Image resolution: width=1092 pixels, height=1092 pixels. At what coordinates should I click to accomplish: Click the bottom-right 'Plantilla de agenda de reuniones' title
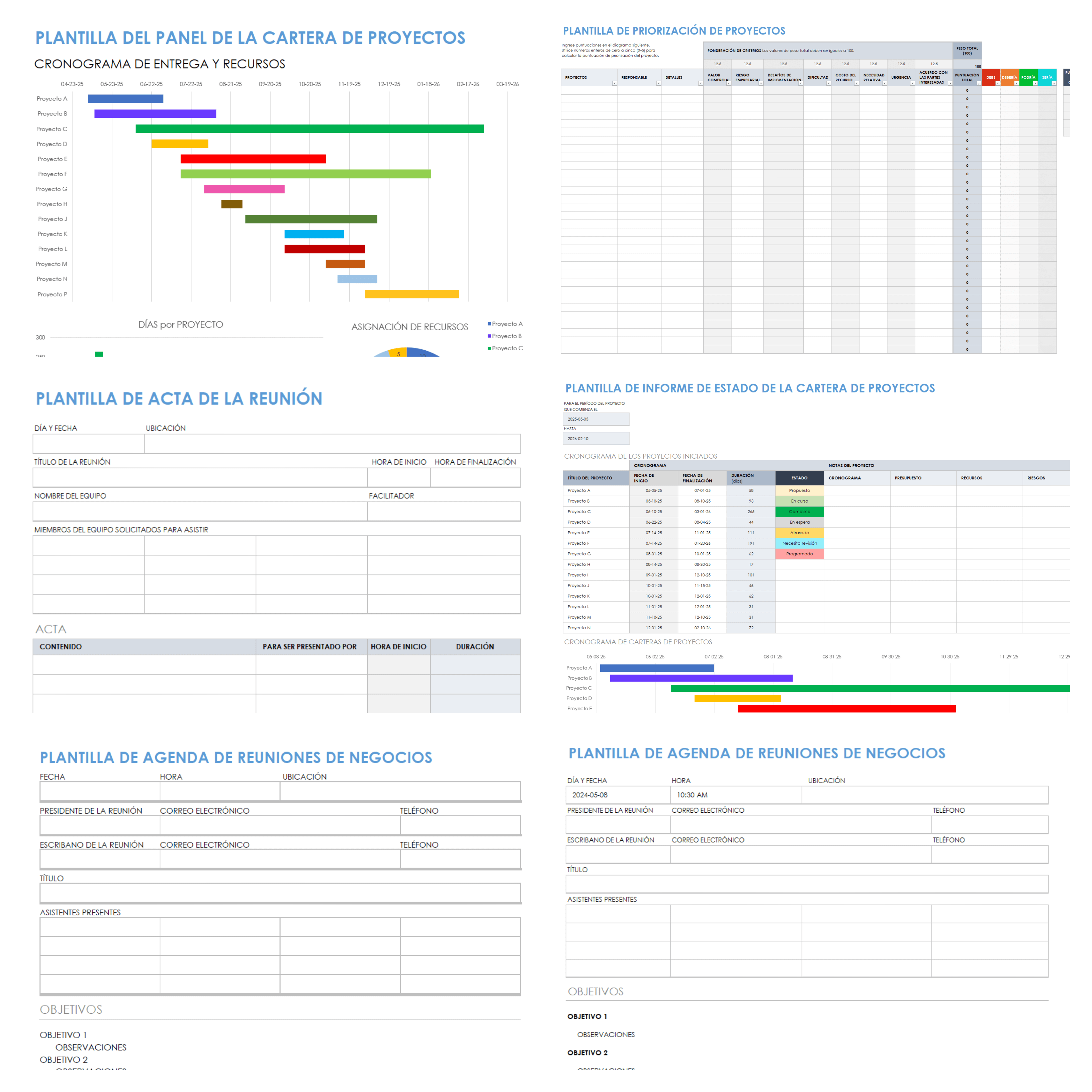757,753
